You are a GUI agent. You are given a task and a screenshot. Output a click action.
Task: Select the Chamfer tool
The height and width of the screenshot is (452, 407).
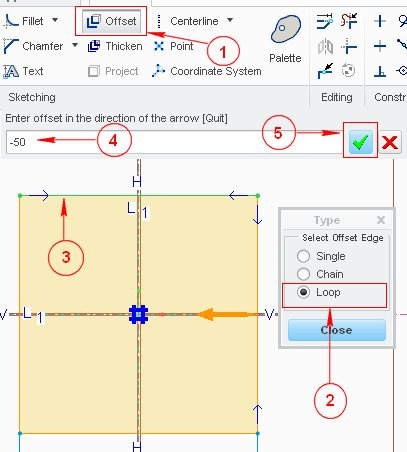pyautogui.click(x=33, y=46)
